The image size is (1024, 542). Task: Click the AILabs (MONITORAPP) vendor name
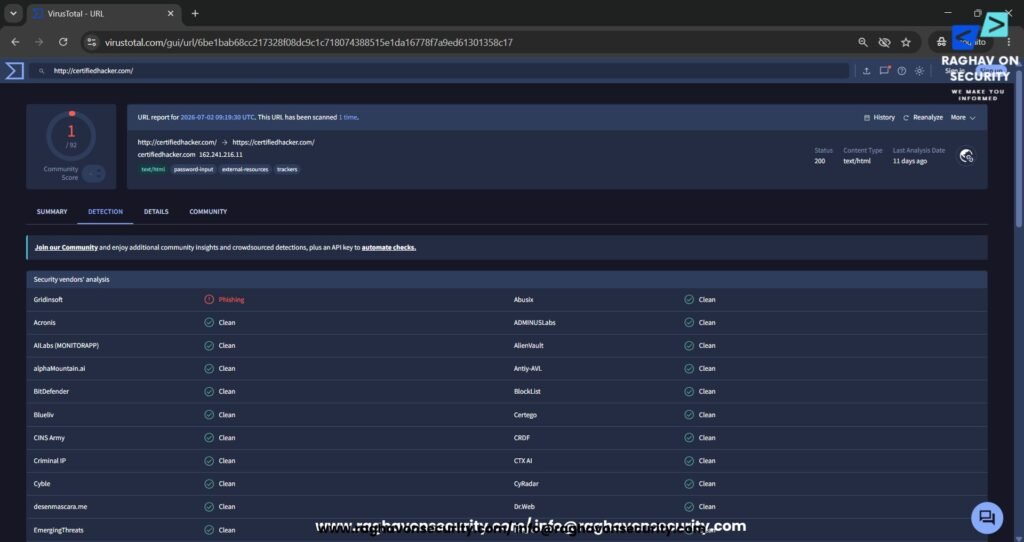(x=66, y=345)
